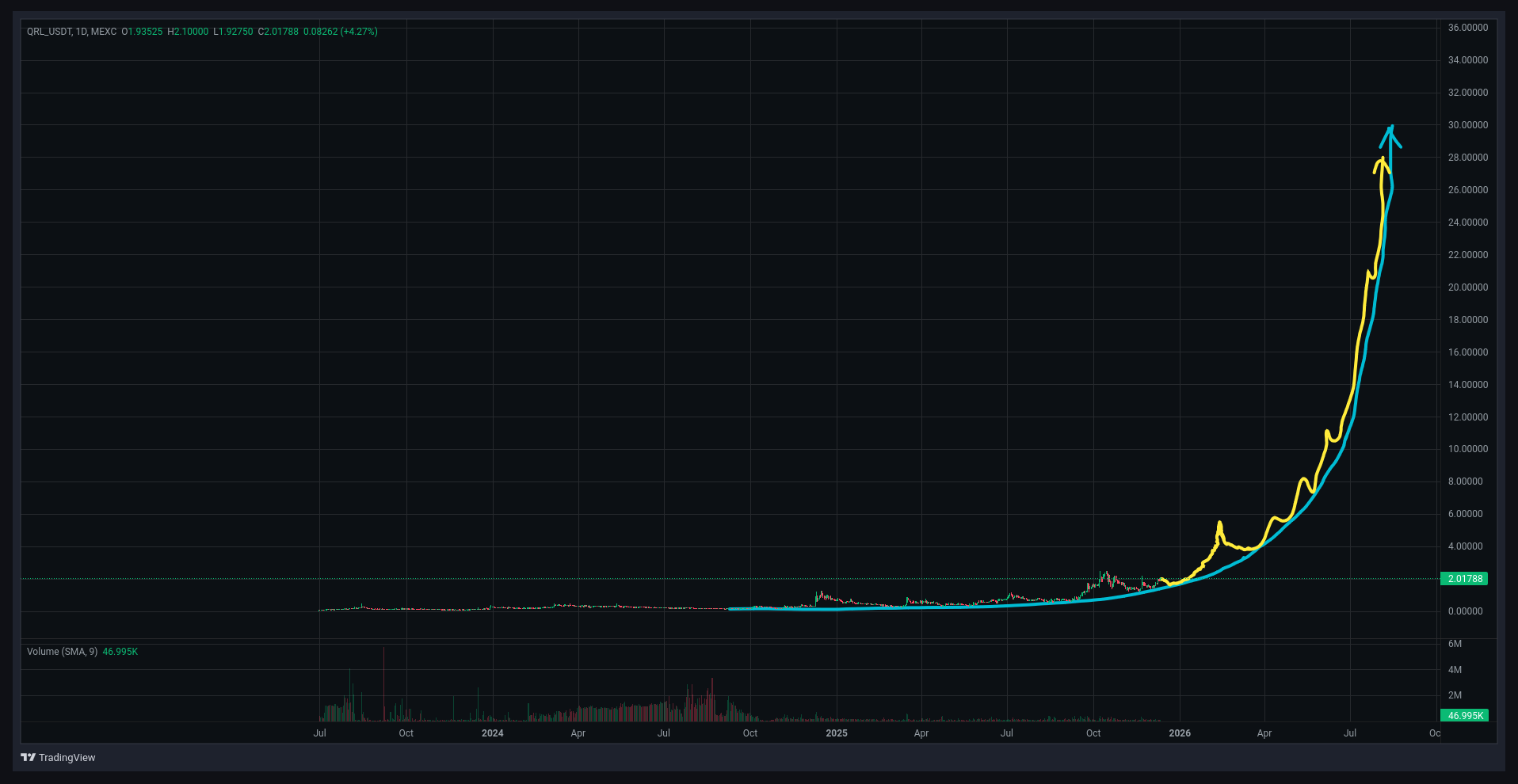Image resolution: width=1518 pixels, height=784 pixels.
Task: Click the percentage change (+4.27%) text
Action: 359,32
